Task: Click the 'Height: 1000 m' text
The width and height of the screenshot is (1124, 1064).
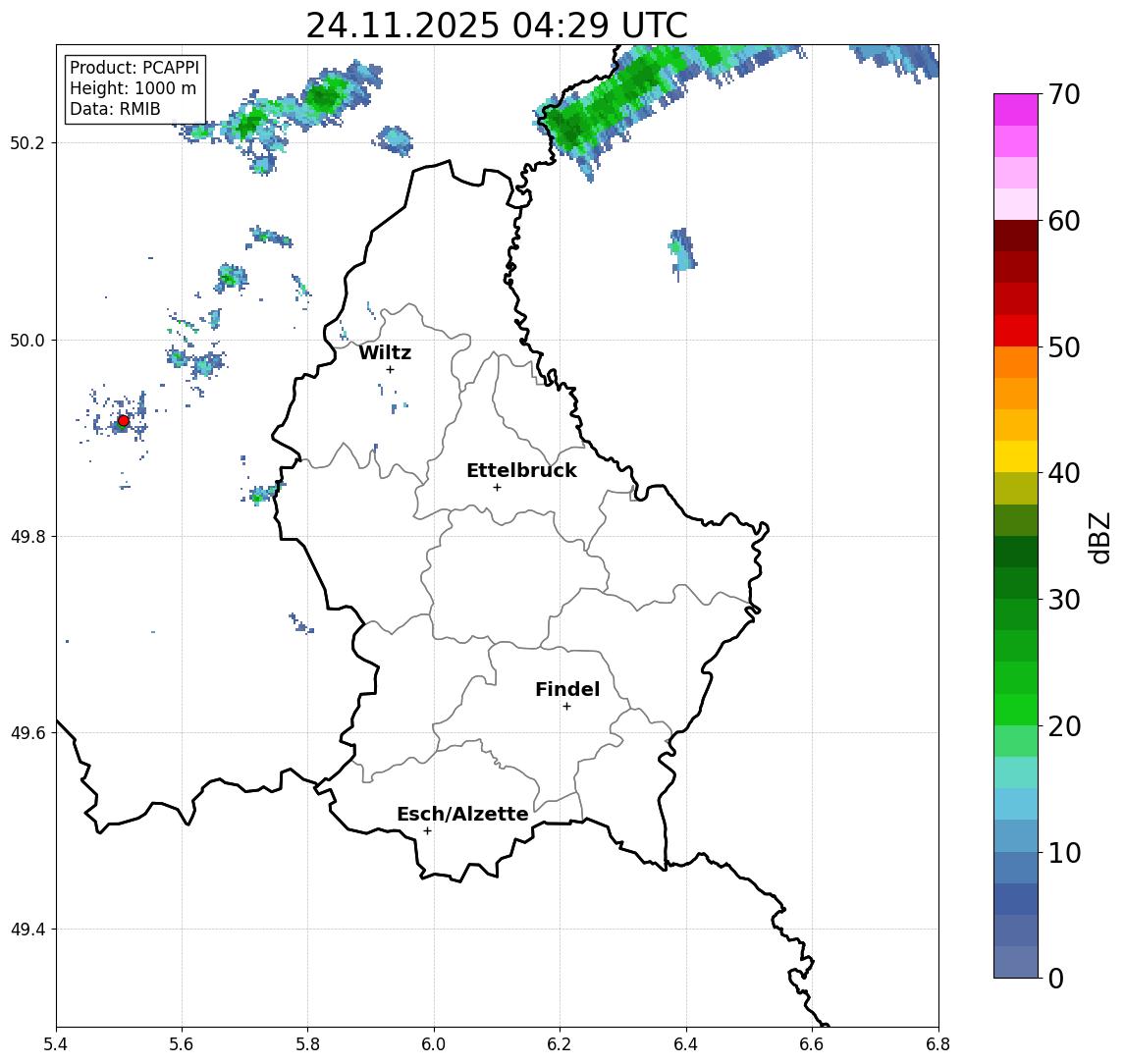Action: 133,88
